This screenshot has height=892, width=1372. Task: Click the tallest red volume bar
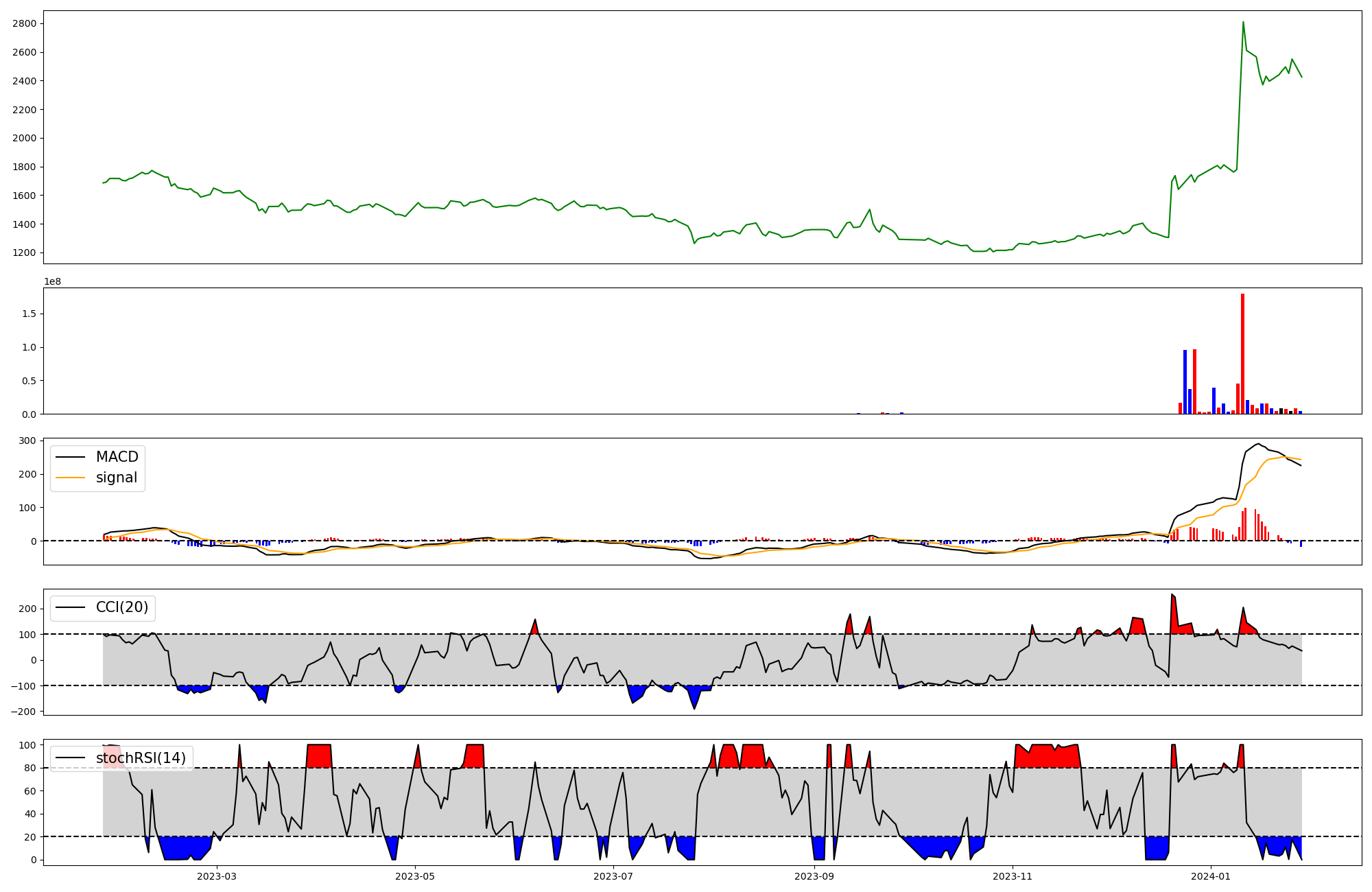pos(1242,353)
